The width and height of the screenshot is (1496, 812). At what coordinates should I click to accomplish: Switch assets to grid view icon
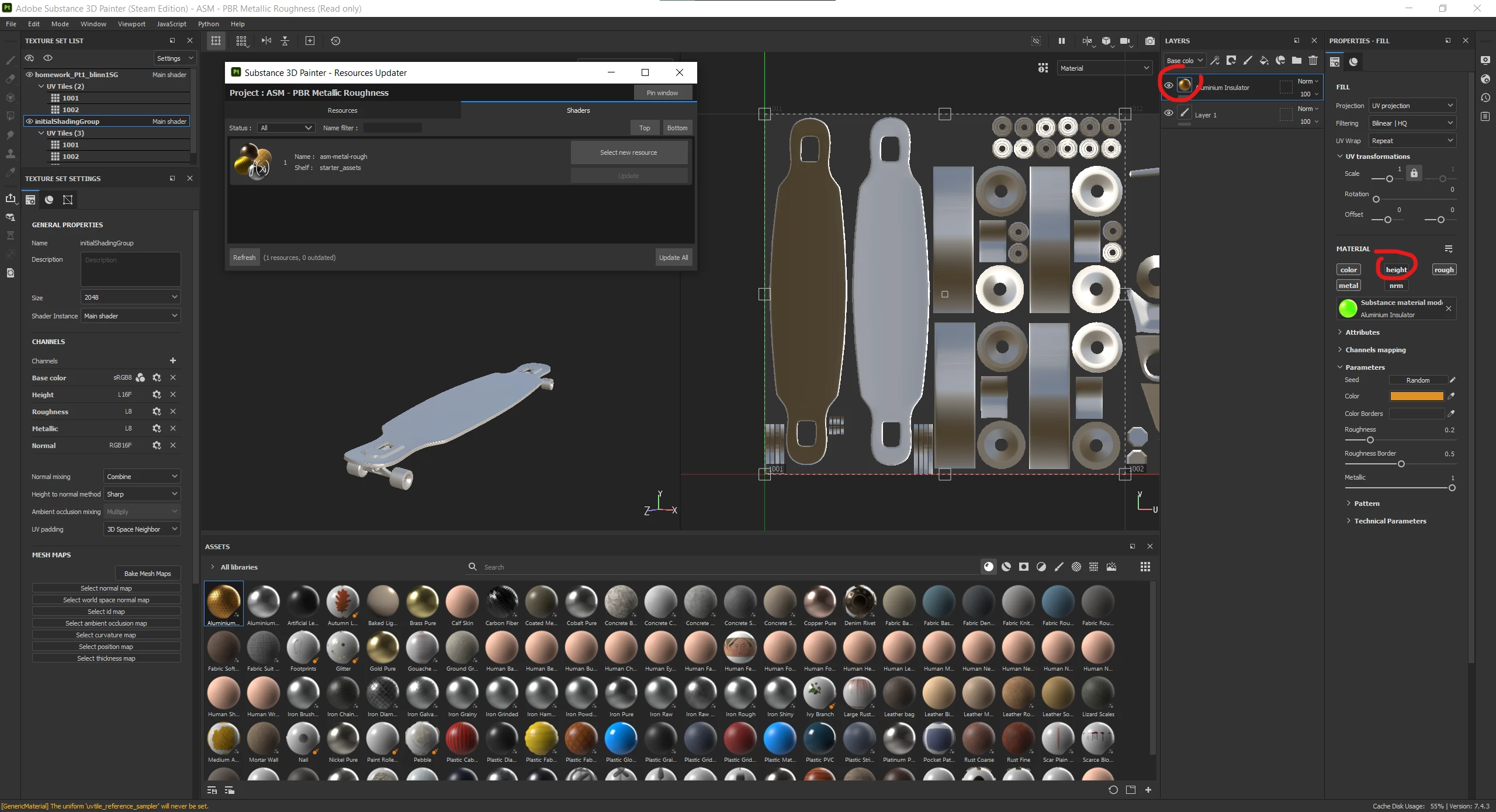[1145, 567]
